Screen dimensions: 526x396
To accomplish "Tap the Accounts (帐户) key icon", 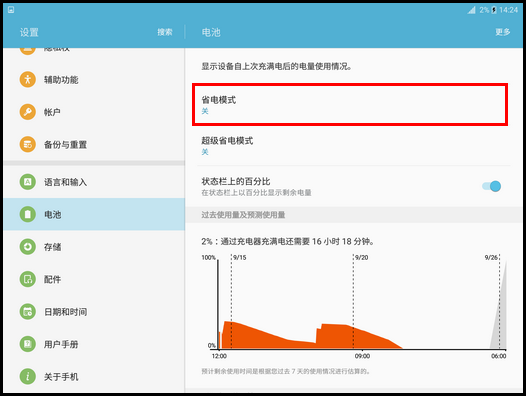I will tap(28, 112).
